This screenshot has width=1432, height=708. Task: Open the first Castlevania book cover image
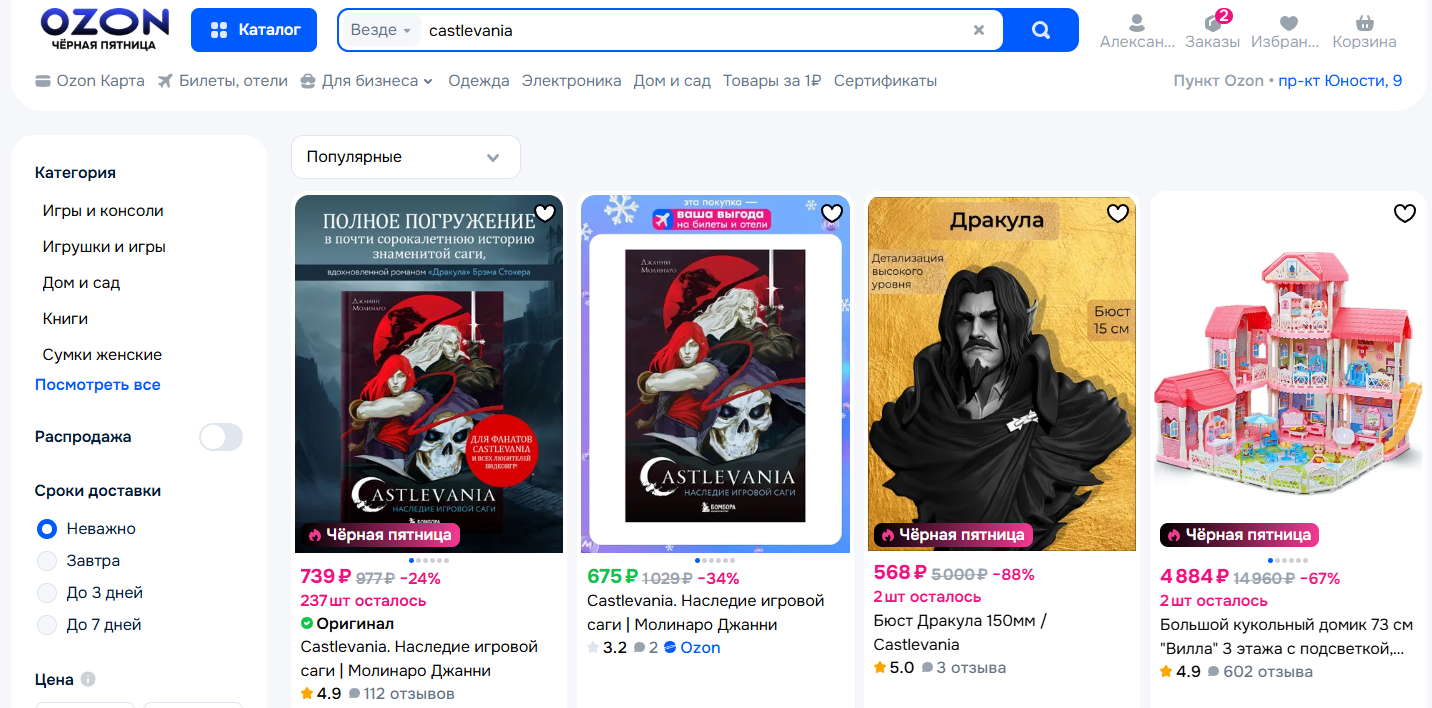(429, 373)
